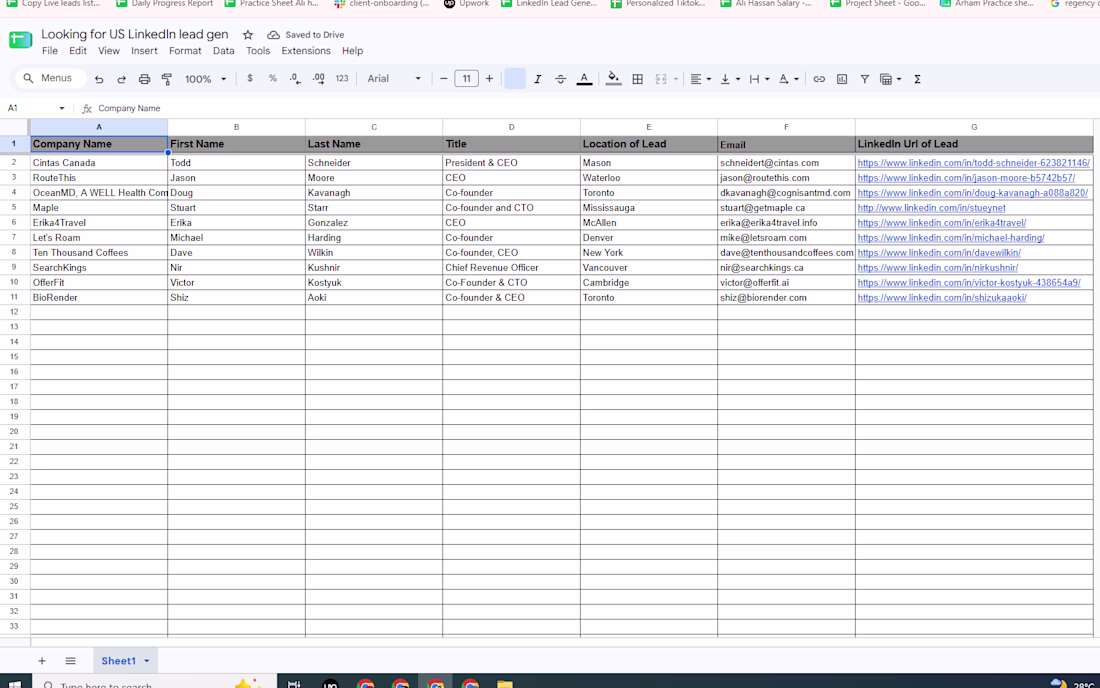Format selection as percent
The width and height of the screenshot is (1100, 688).
[x=272, y=79]
